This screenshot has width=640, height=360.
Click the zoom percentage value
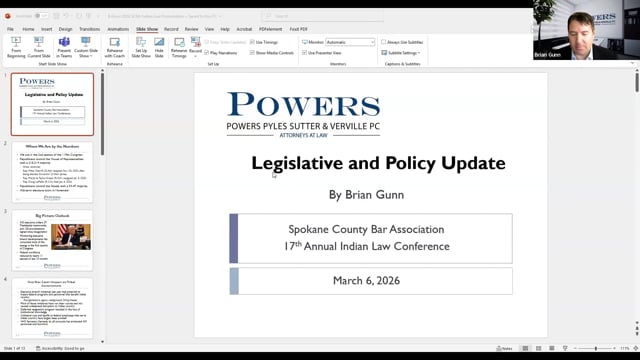coord(624,349)
